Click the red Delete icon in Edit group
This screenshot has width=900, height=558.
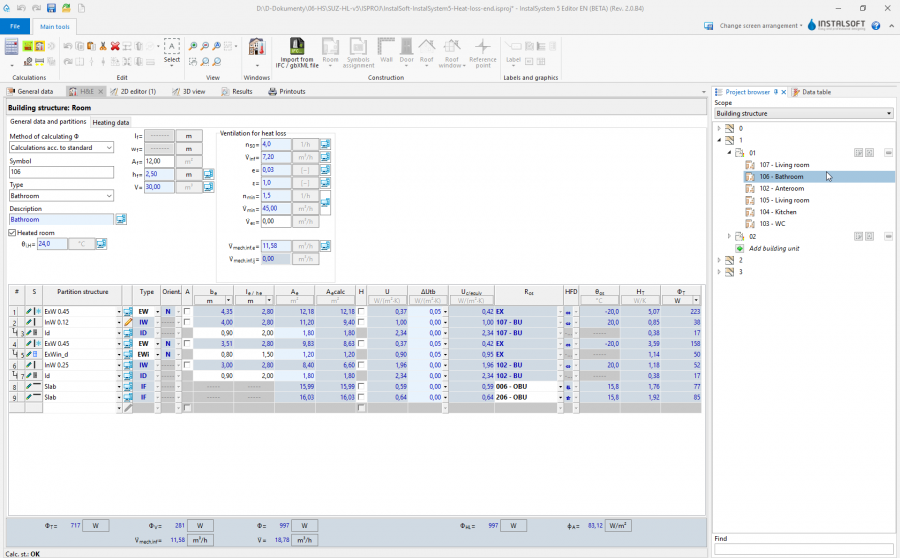[x=115, y=46]
